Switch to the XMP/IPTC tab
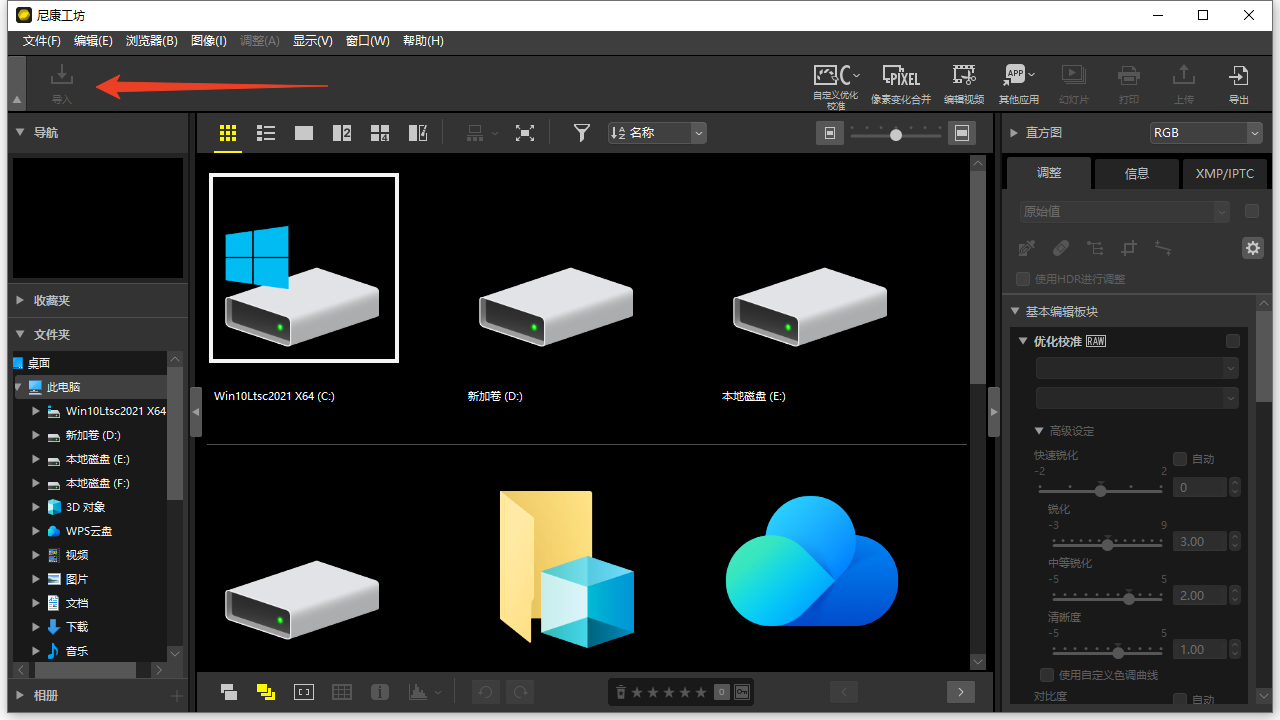This screenshot has width=1280, height=720. click(1224, 173)
